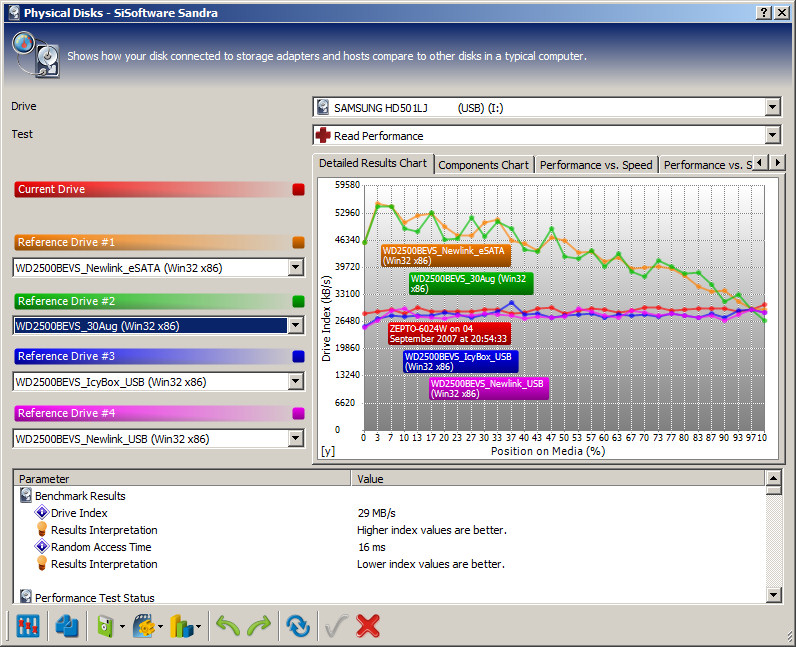This screenshot has height=647, width=796.
Task: Click green WD2500BEVS_30Aug chart legend label
Action: (x=471, y=284)
